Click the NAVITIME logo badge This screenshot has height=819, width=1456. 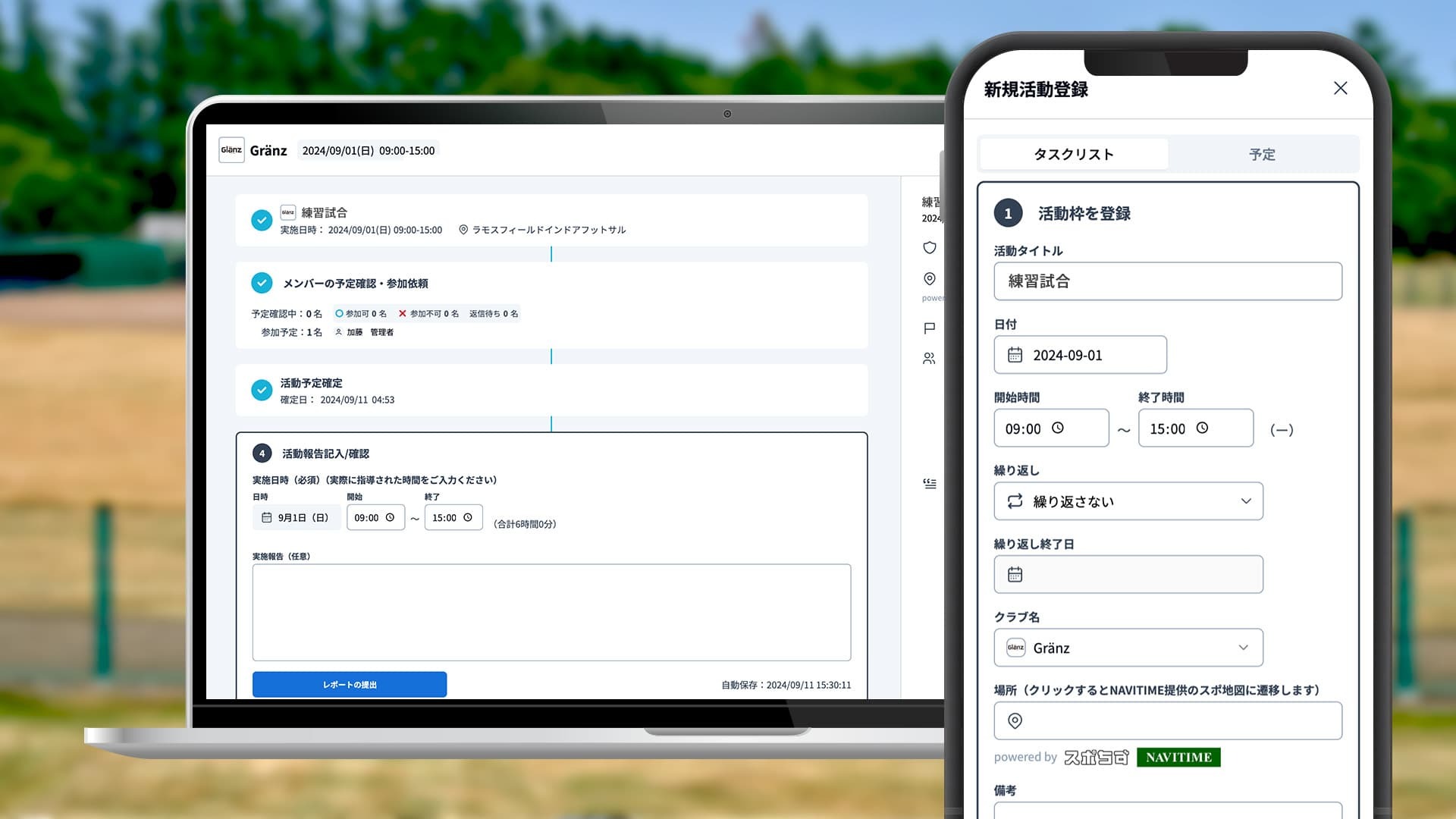point(1178,757)
